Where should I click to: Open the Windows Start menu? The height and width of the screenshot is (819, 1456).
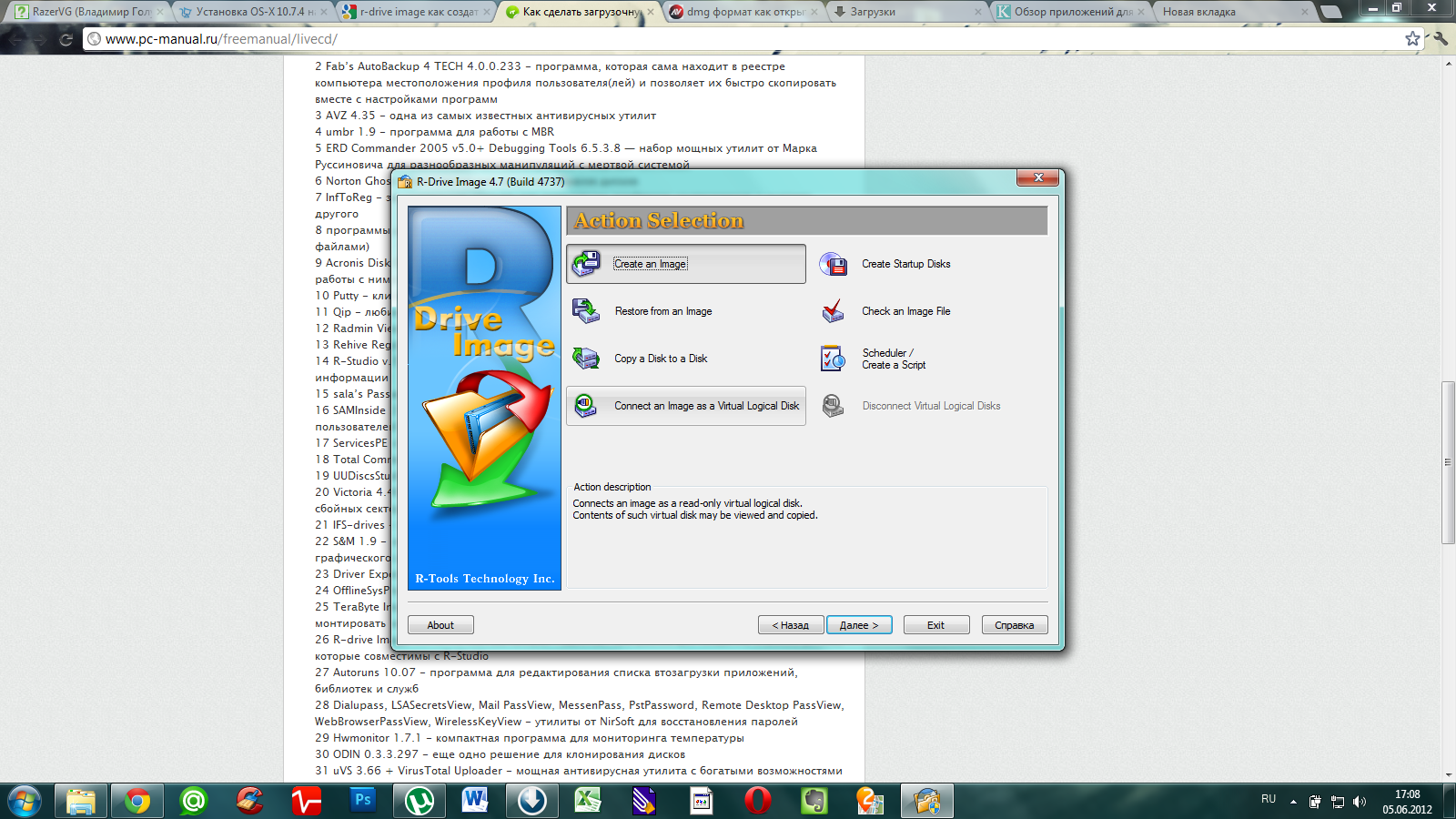coord(23,801)
